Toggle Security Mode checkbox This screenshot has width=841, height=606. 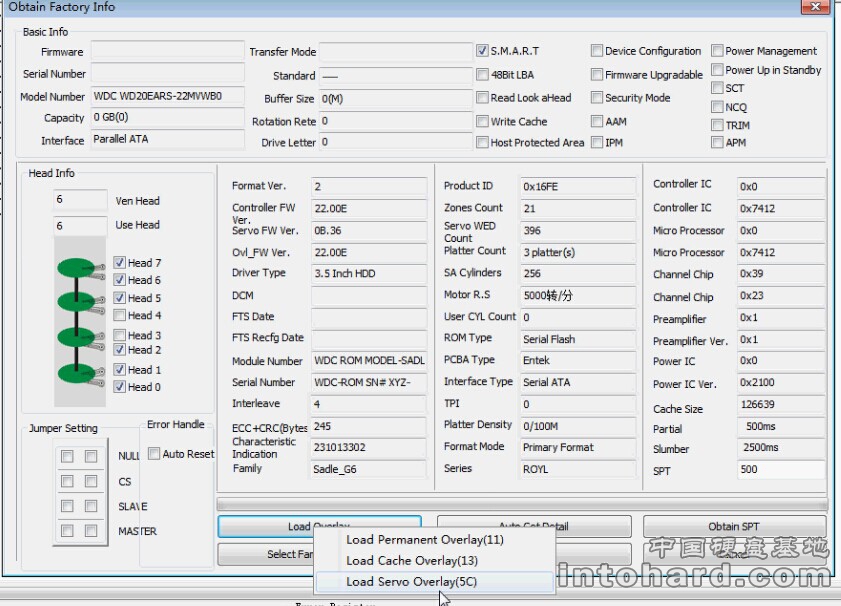click(596, 98)
